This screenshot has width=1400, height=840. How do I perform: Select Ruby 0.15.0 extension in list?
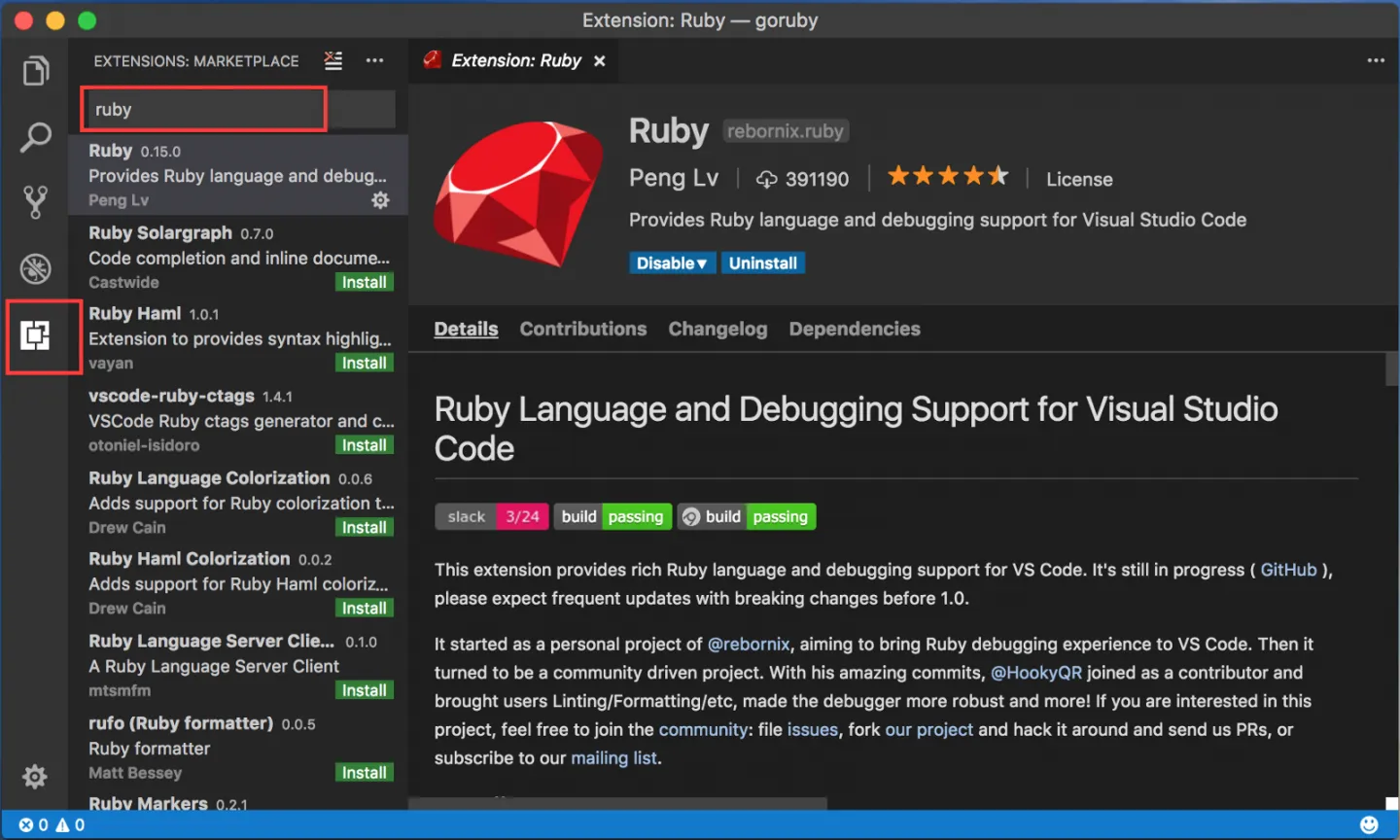(x=238, y=175)
